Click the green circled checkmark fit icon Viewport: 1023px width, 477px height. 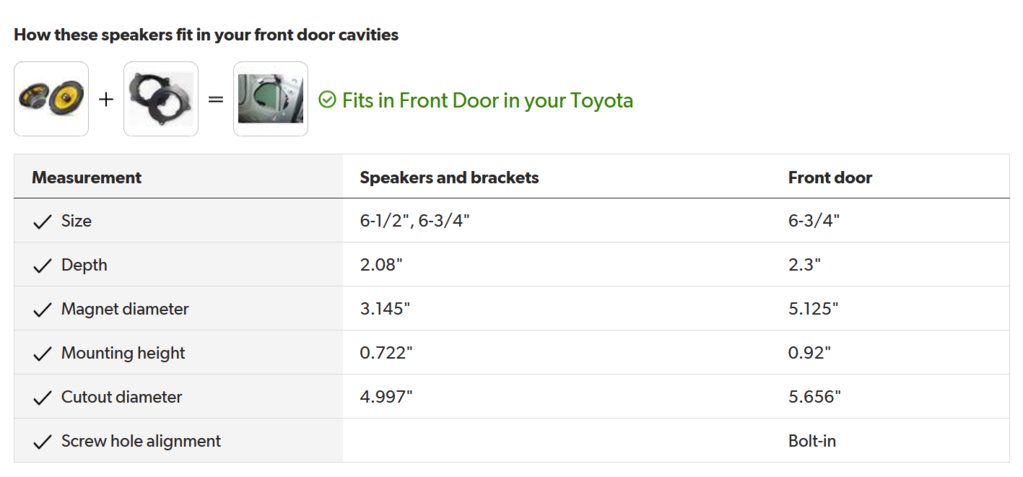[x=327, y=100]
